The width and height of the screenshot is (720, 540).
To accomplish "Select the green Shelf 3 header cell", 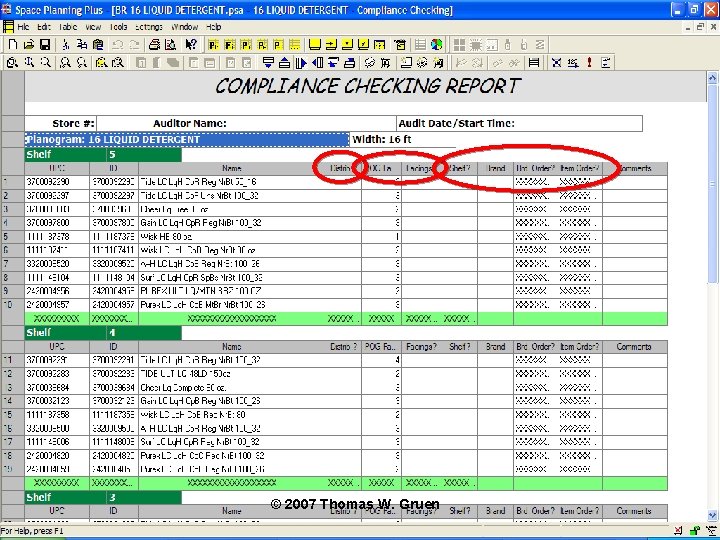I will (103, 498).
